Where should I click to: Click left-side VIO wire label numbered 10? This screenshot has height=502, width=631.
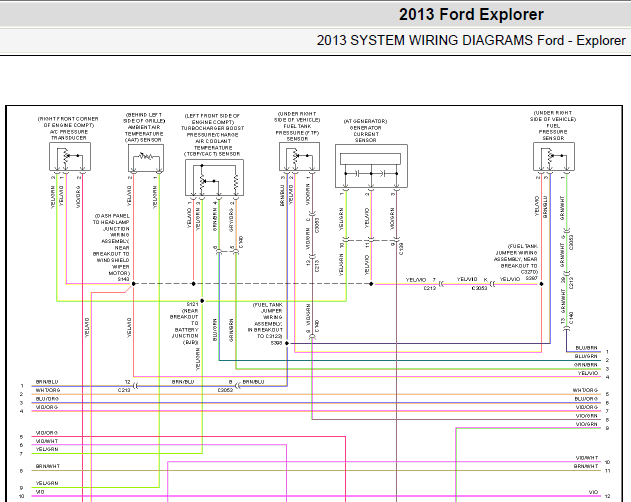pyautogui.click(x=40, y=492)
